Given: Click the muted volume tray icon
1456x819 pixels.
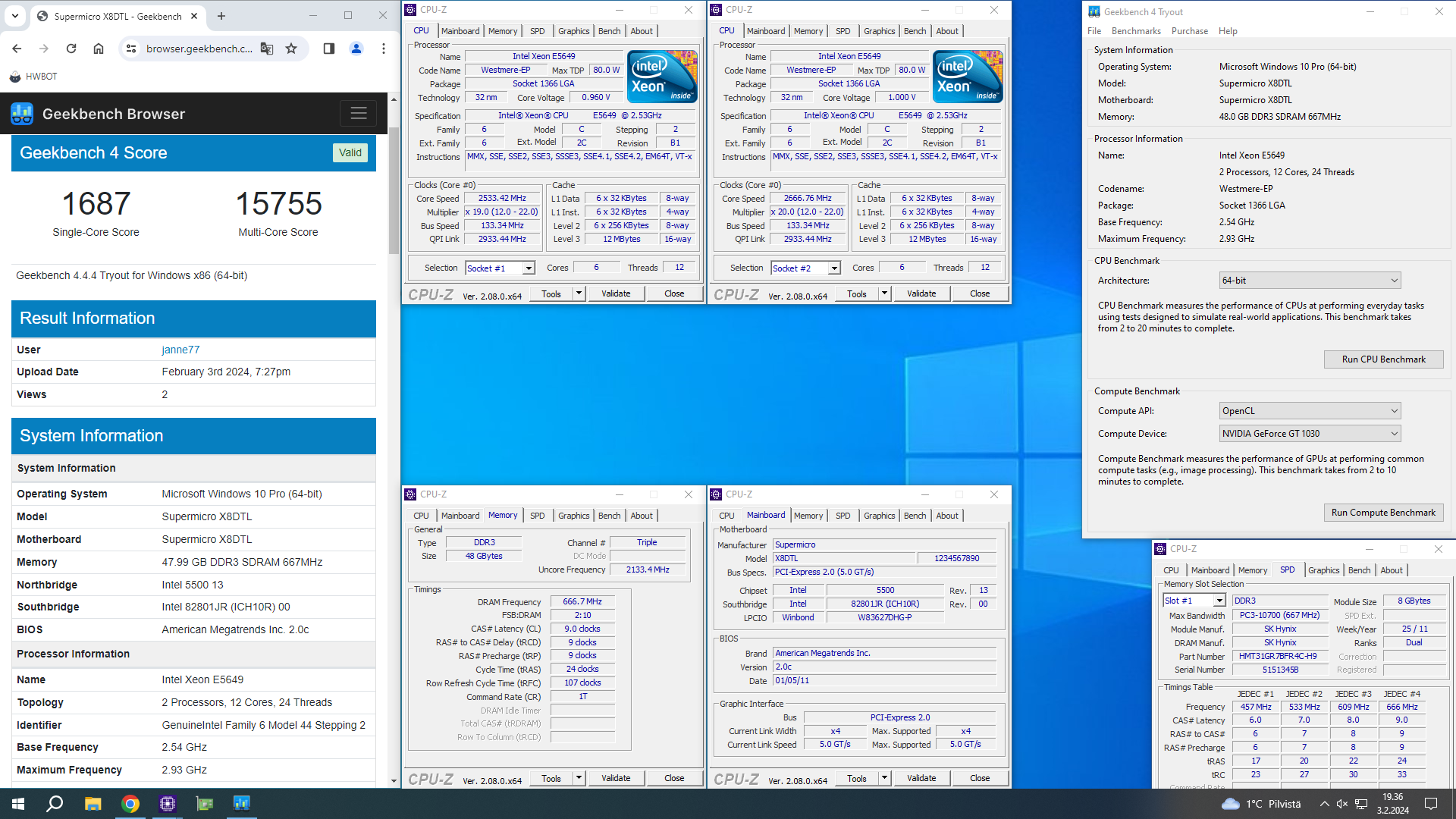Looking at the screenshot, I should point(1342,804).
